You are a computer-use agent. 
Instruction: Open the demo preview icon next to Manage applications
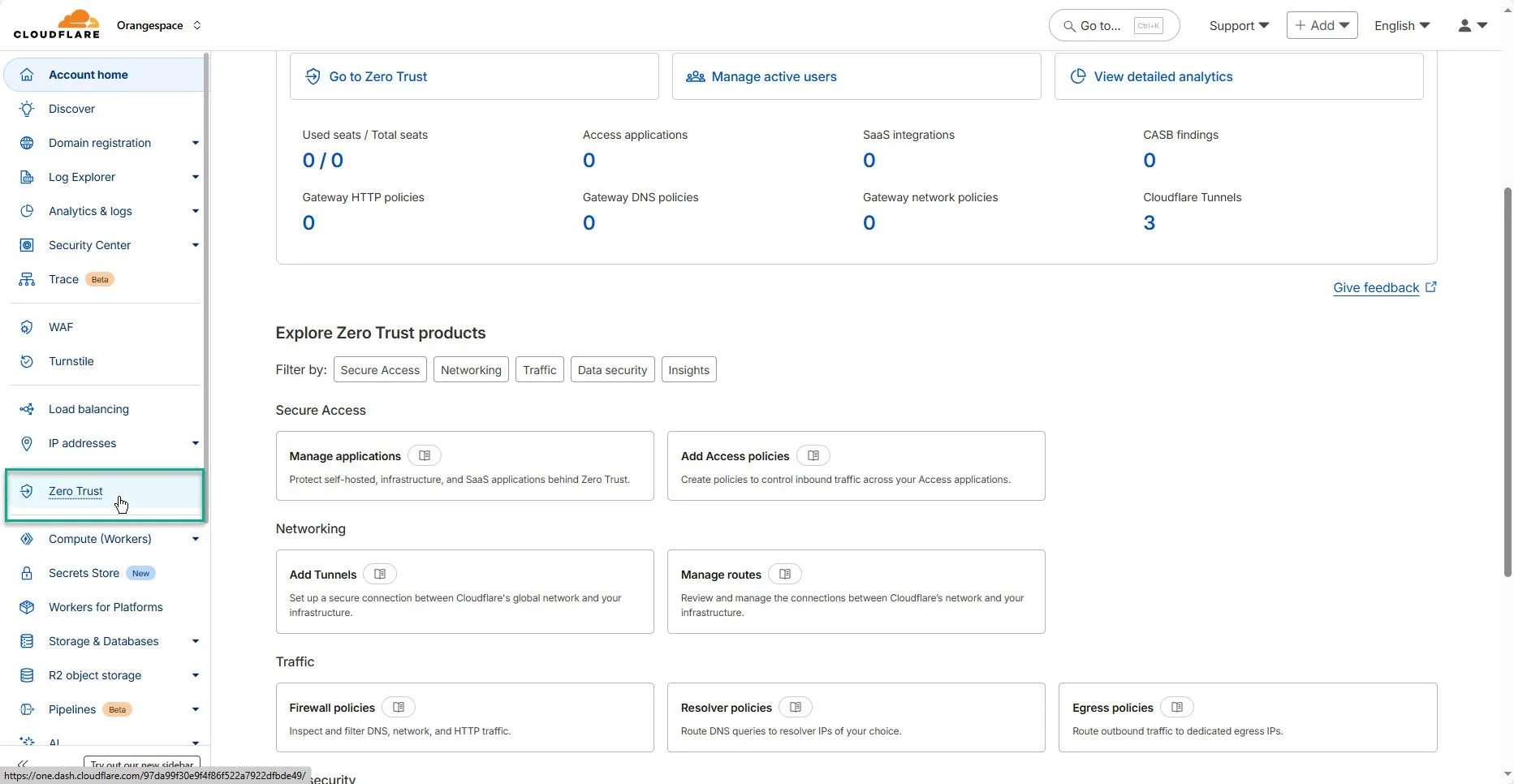(x=424, y=455)
